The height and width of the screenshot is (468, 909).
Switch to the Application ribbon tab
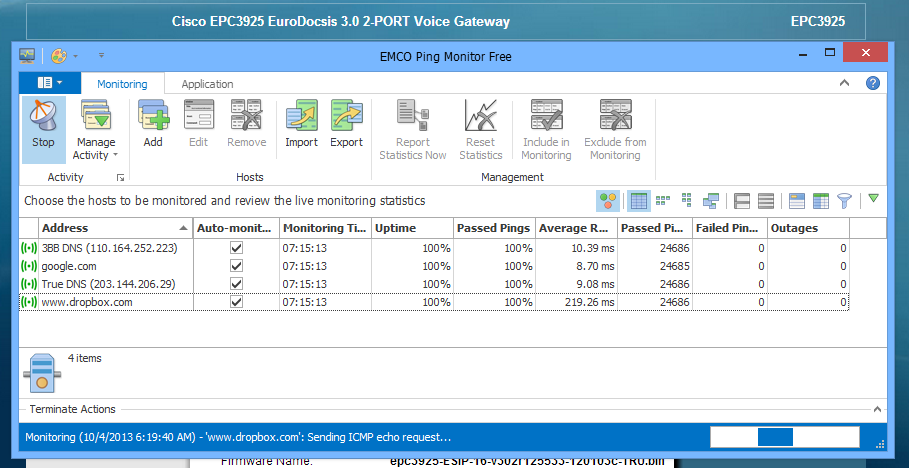pos(207,84)
